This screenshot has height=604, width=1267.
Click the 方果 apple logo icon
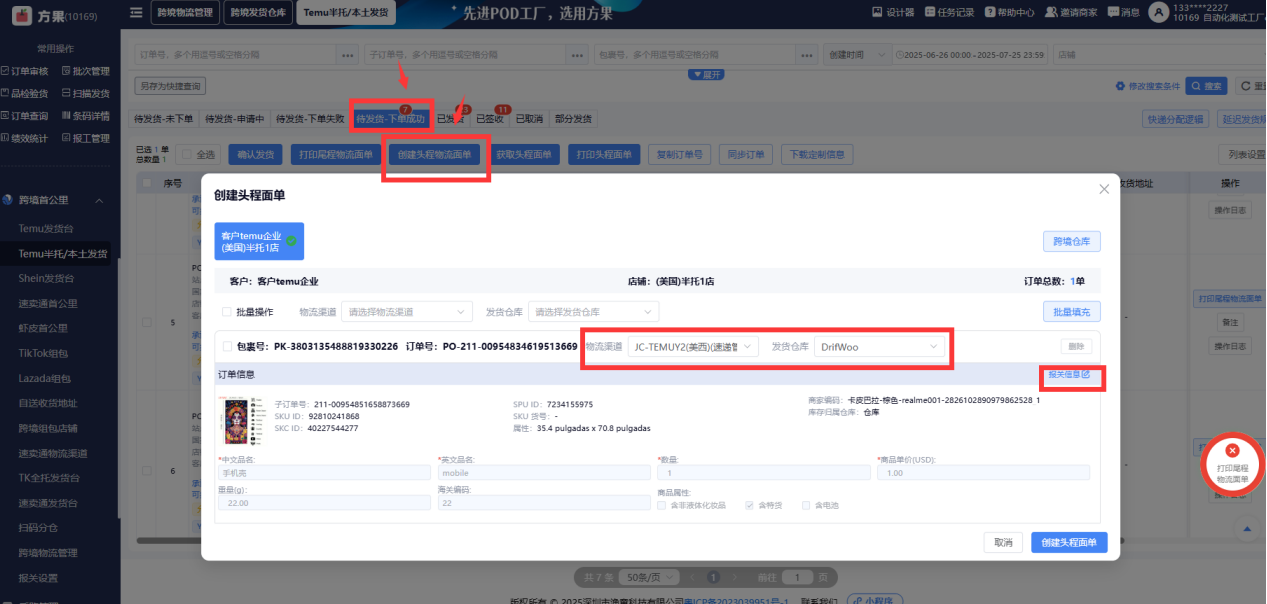click(21, 14)
